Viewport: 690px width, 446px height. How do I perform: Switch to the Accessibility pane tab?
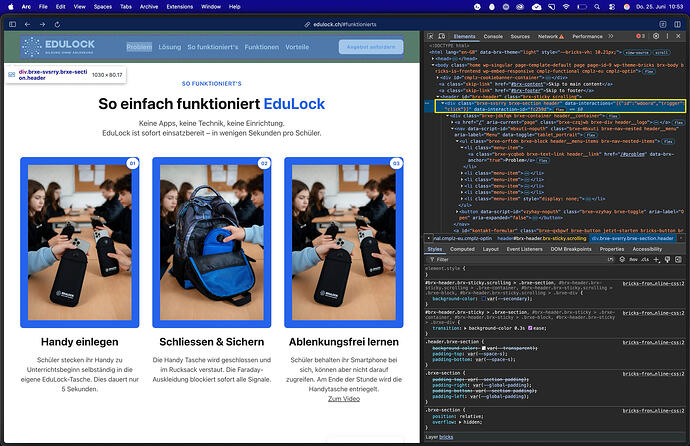point(647,249)
